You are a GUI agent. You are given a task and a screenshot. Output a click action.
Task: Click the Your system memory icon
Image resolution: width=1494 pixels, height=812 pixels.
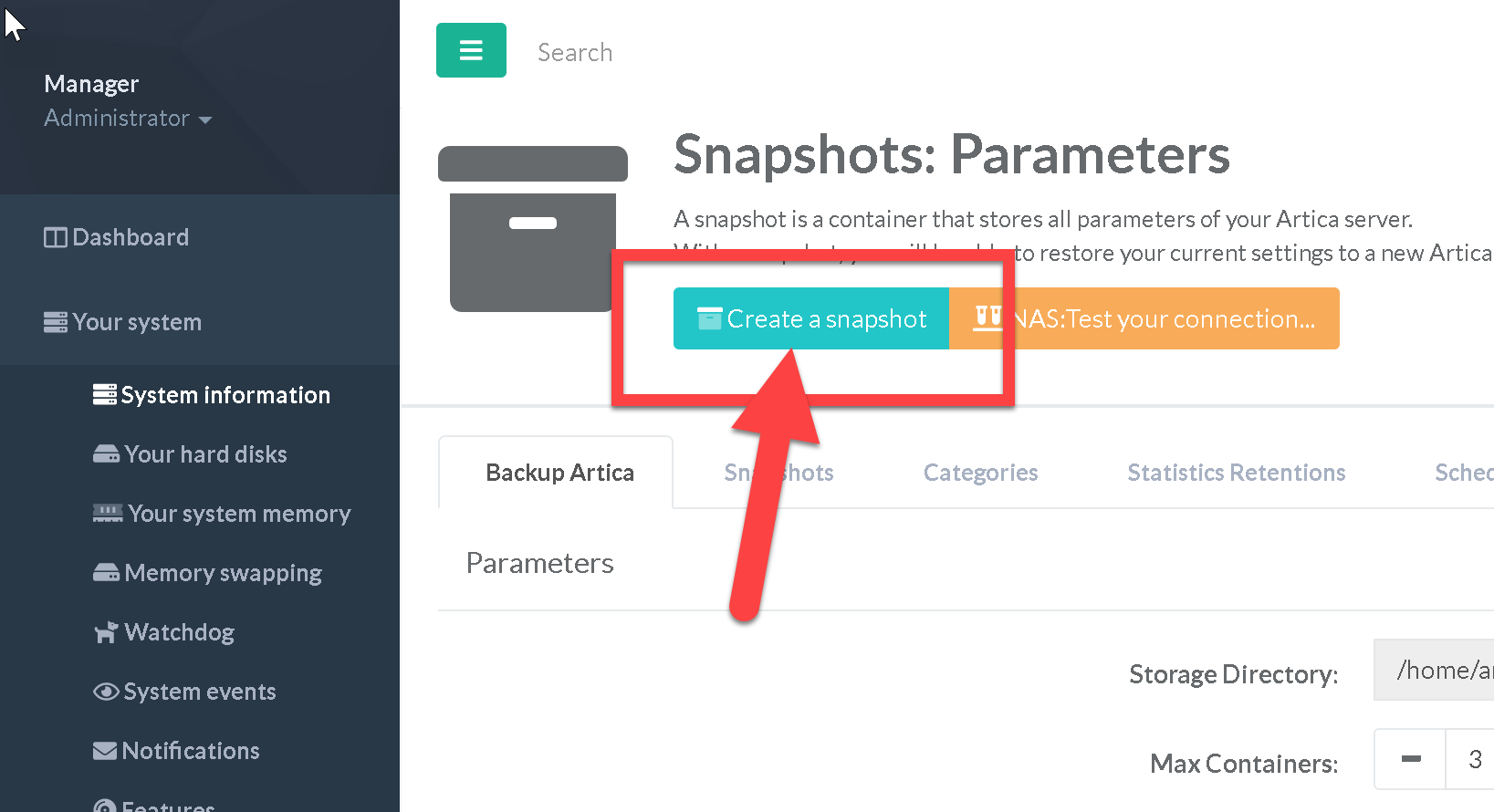point(107,514)
